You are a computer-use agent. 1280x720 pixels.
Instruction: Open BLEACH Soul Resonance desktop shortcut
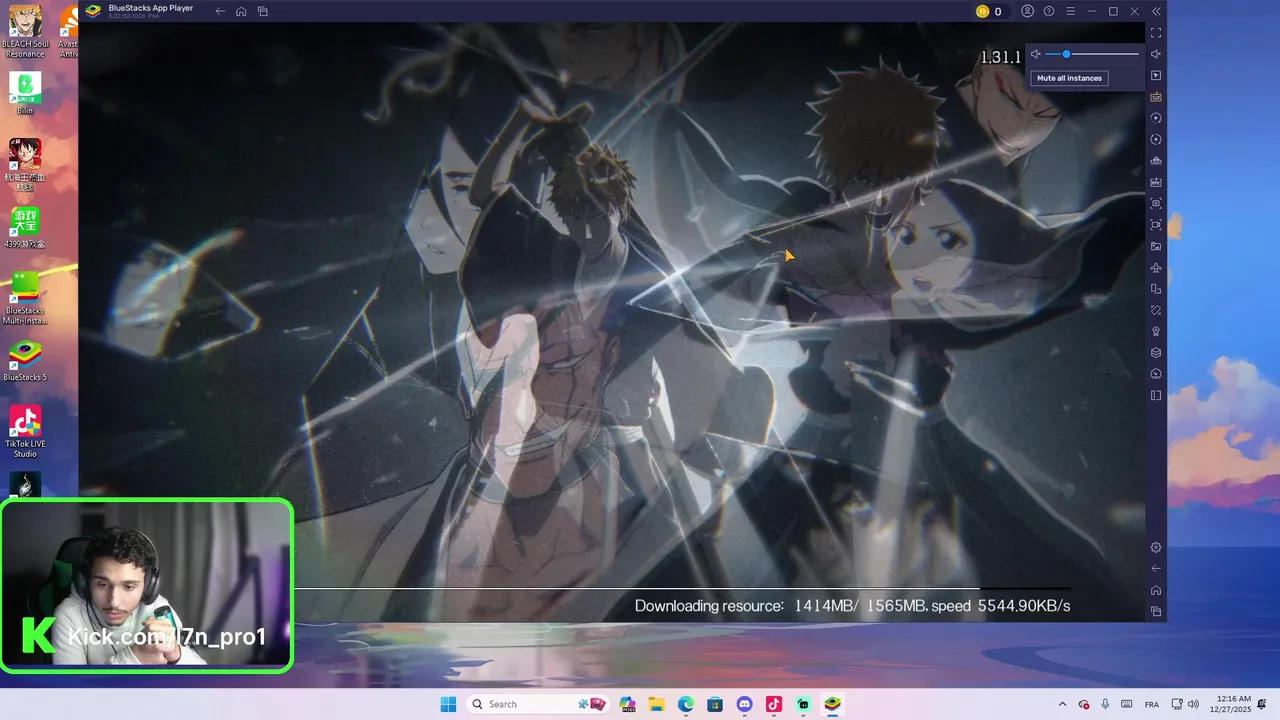(25, 32)
